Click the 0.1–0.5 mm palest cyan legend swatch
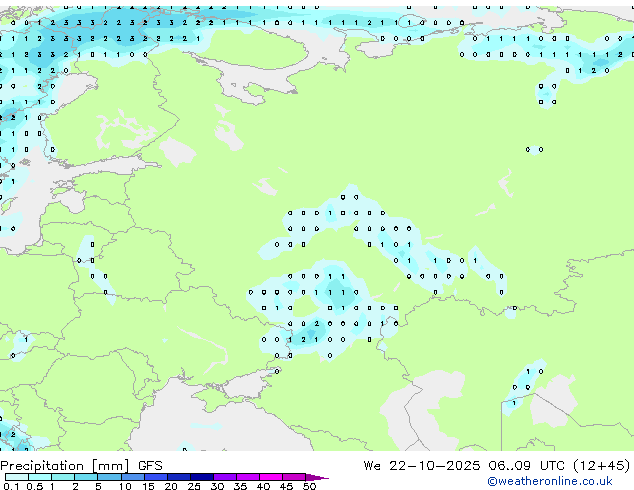This screenshot has width=634, height=490. 17,477
